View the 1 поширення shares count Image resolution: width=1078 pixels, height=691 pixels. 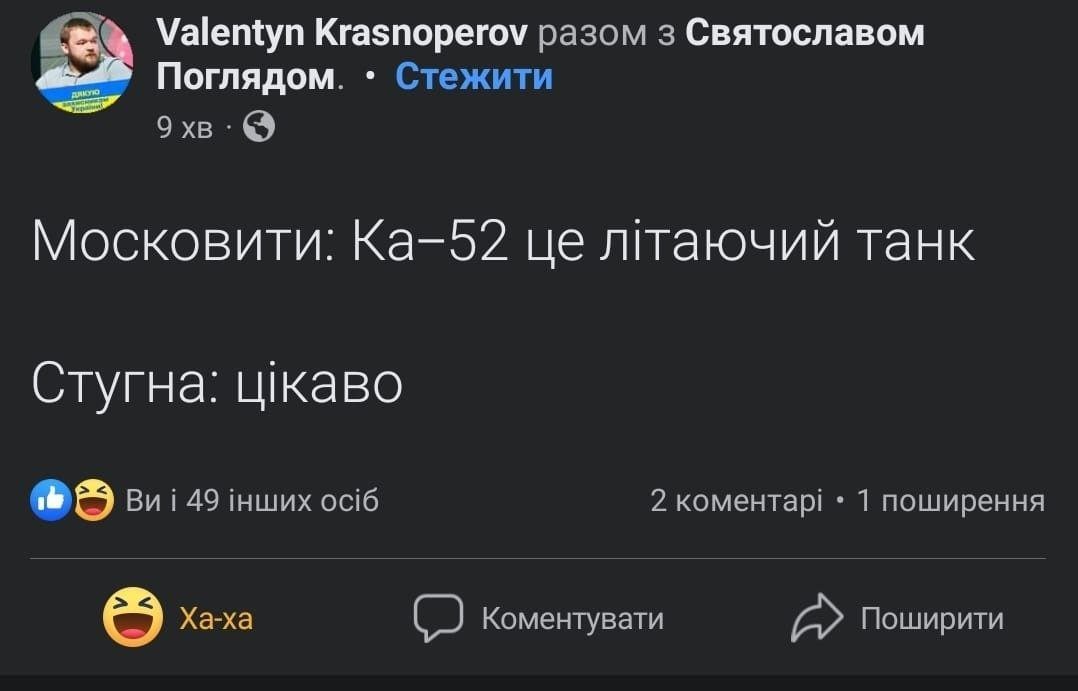click(x=950, y=500)
